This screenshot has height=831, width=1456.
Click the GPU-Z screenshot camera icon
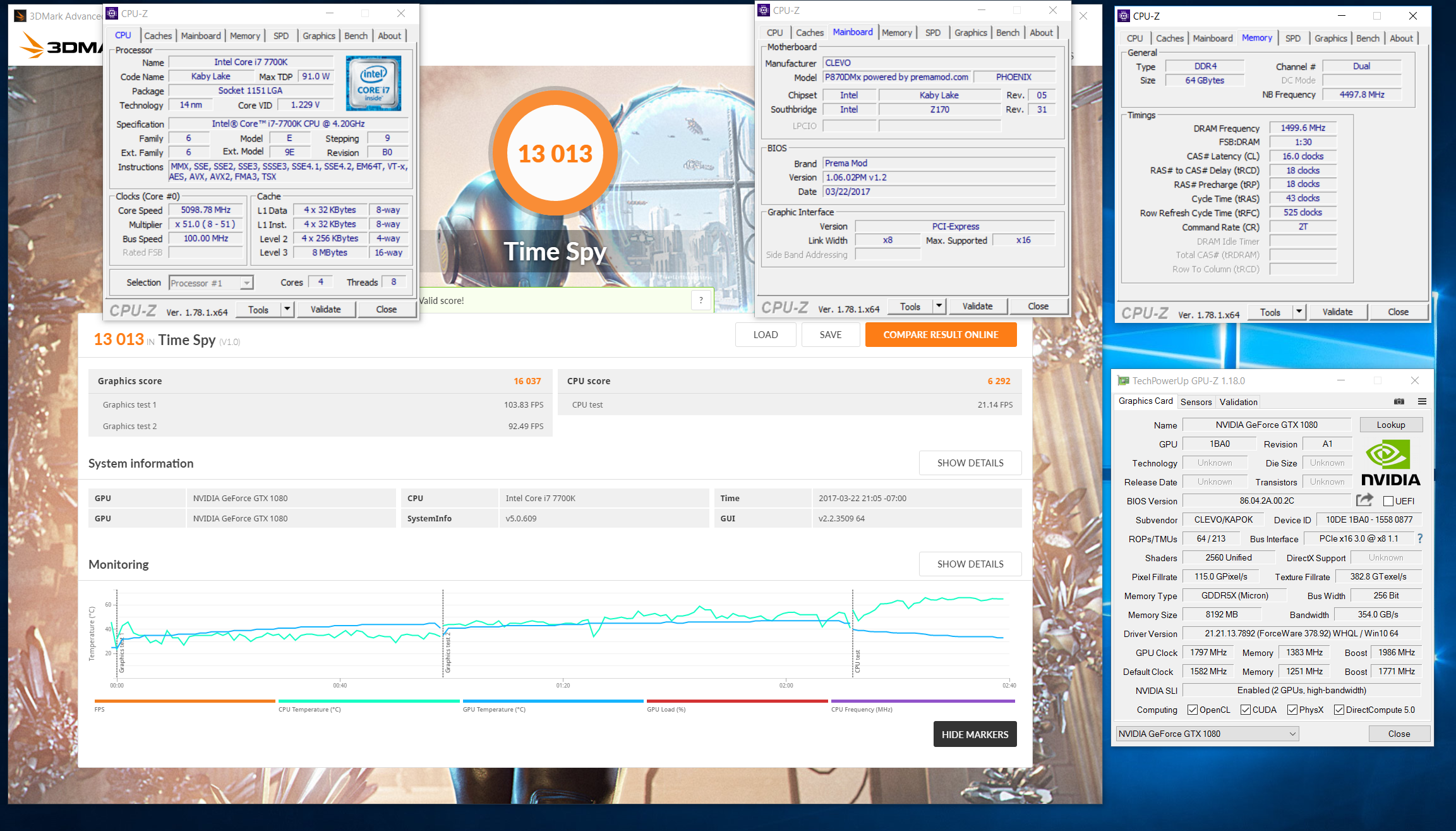tap(1399, 401)
